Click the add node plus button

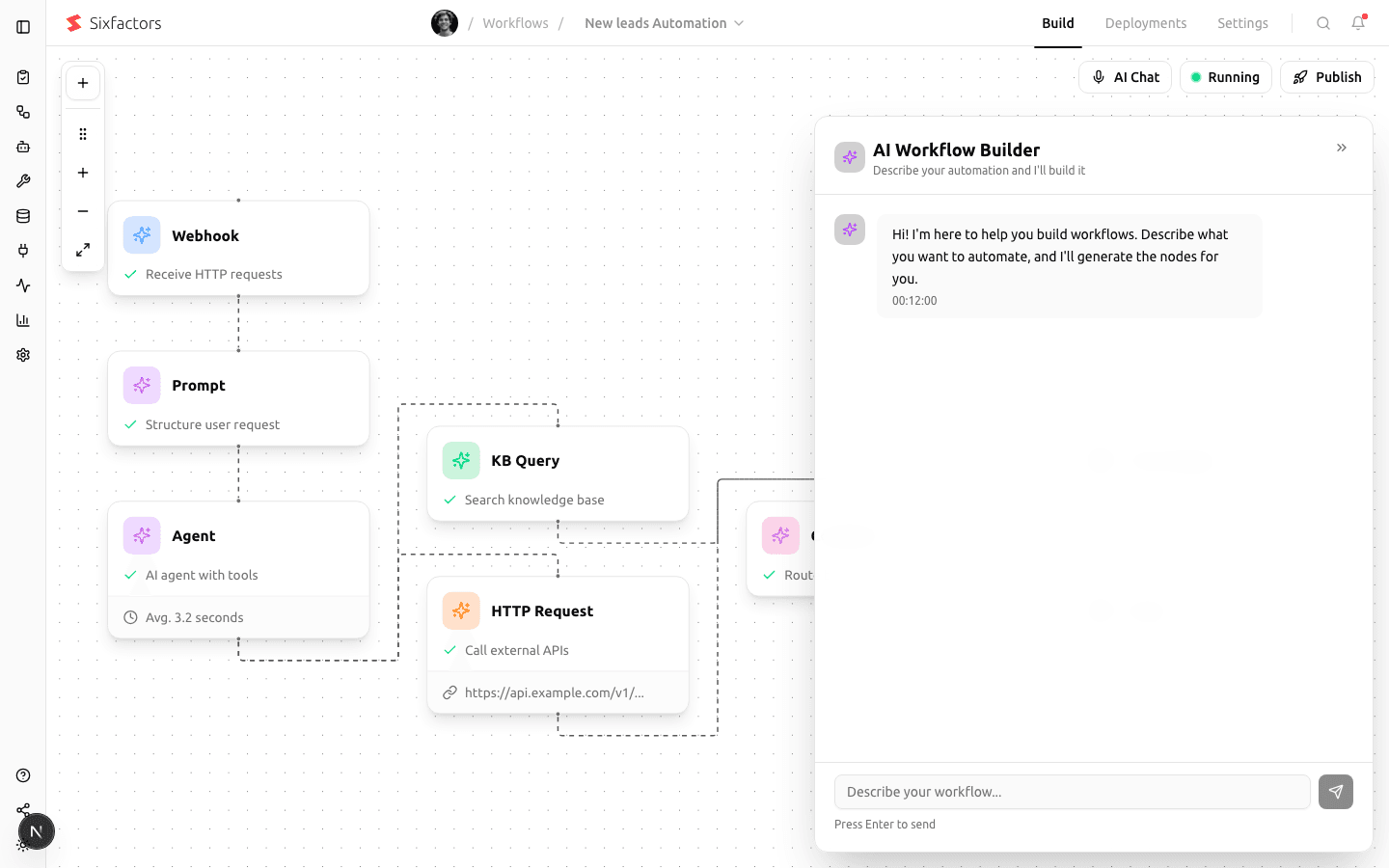tap(83, 83)
